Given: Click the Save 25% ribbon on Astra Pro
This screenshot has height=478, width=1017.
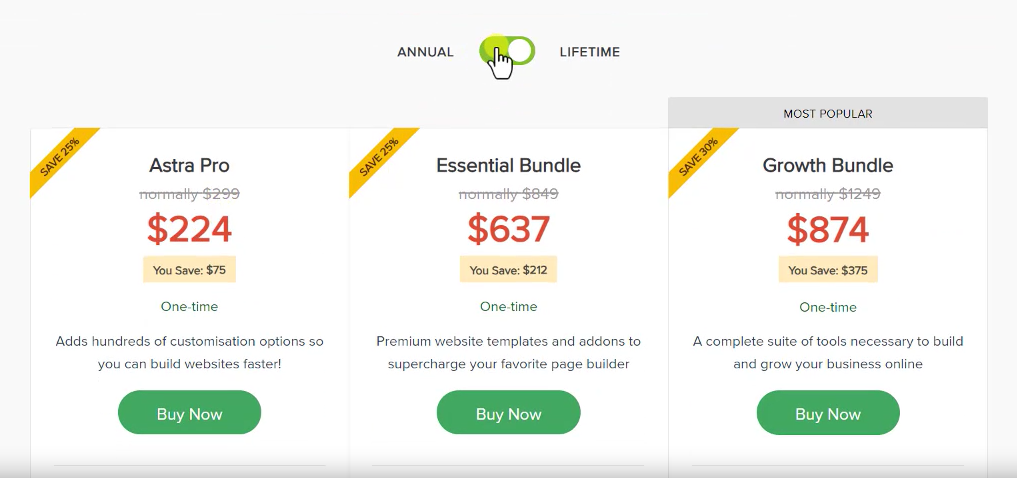Looking at the screenshot, I should pyautogui.click(x=60, y=157).
